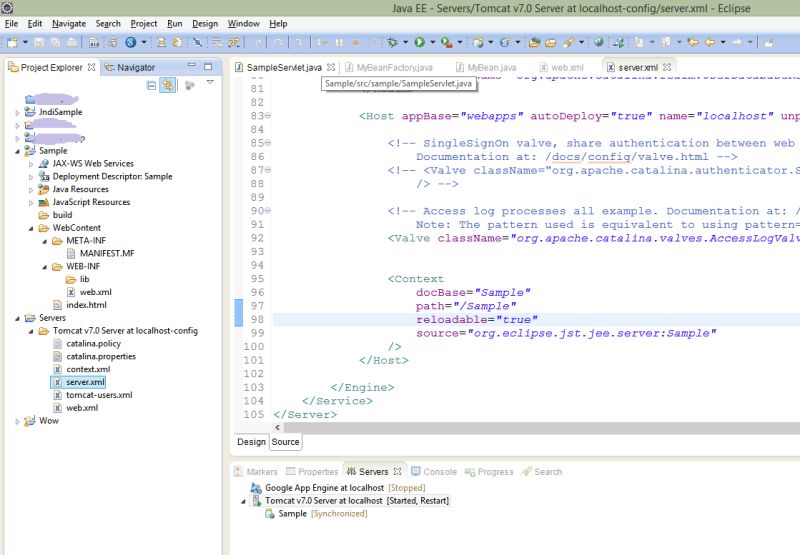Click the Open Task folder icon
The image size is (800, 555).
[551, 42]
